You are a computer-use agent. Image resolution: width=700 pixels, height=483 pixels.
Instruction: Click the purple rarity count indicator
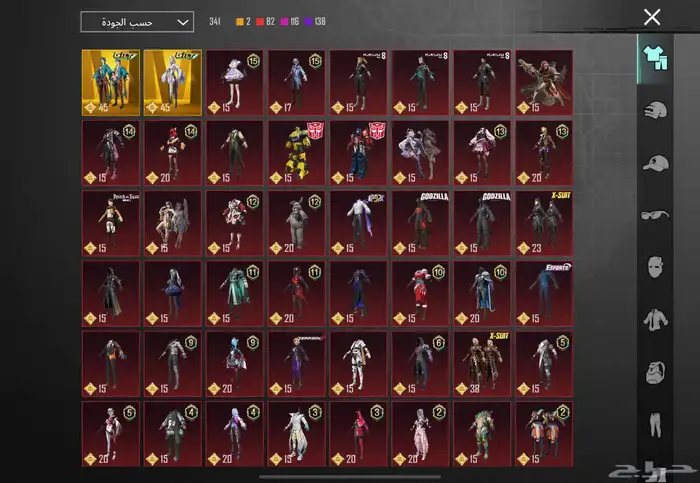coord(311,22)
